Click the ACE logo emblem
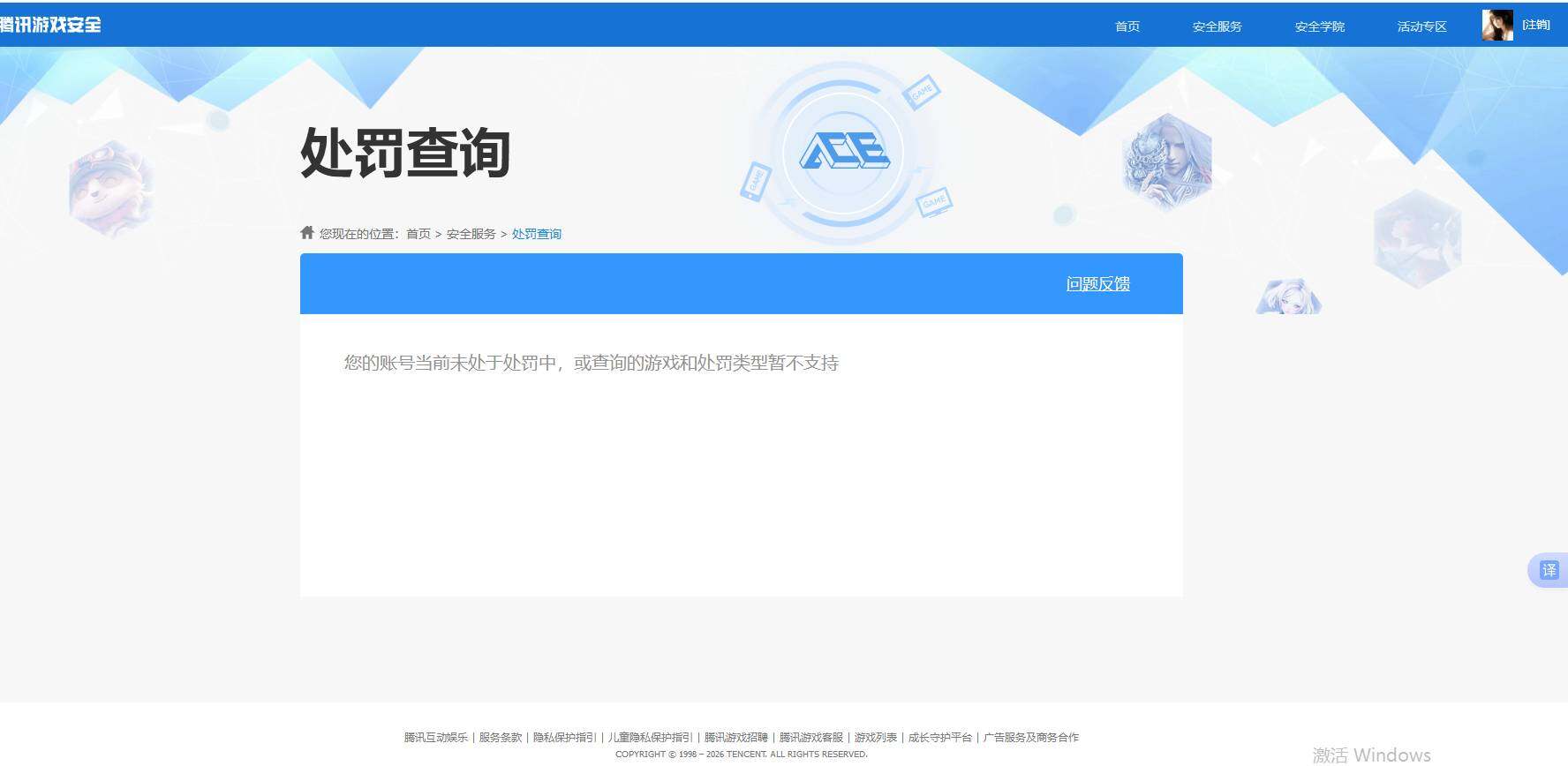 point(844,152)
